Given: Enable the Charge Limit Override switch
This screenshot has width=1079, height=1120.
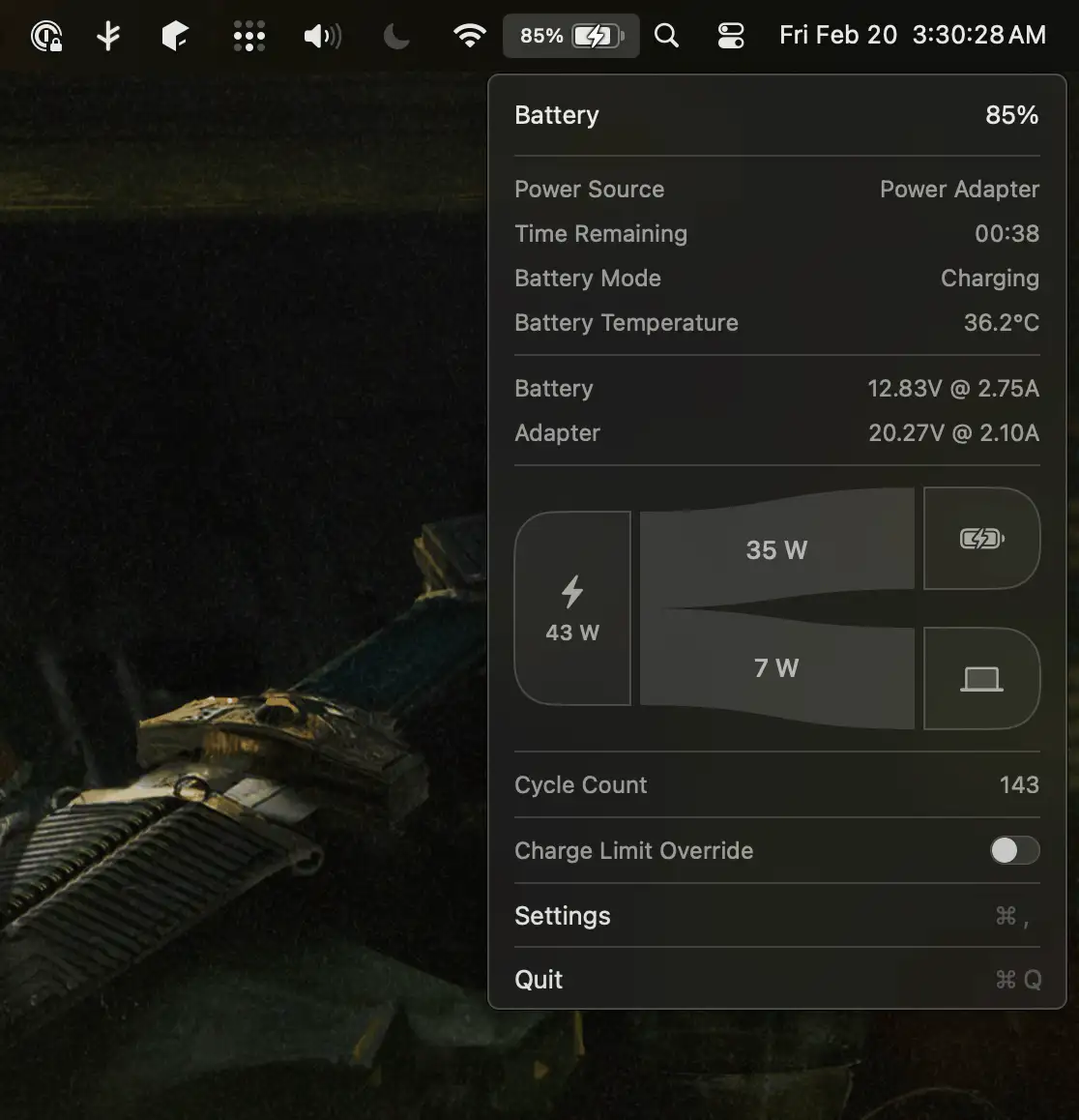Looking at the screenshot, I should coord(1014,850).
